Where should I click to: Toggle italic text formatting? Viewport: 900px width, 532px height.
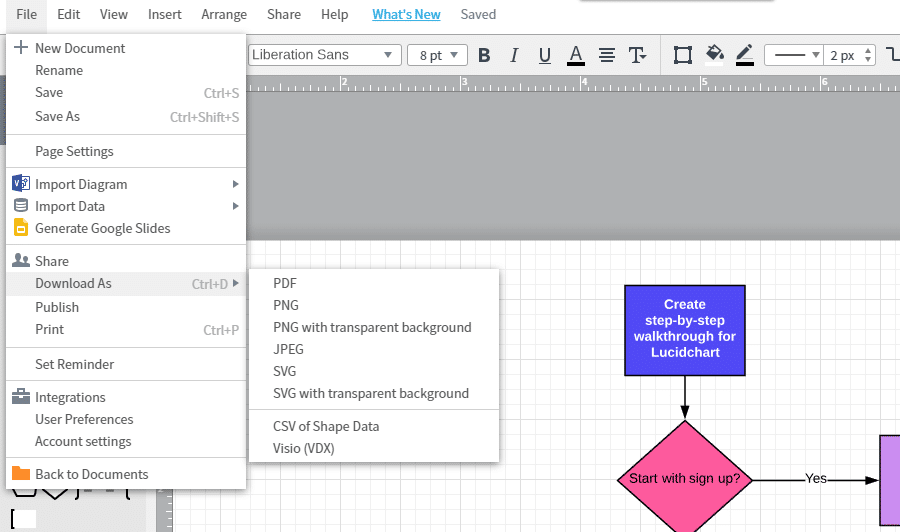tap(514, 55)
